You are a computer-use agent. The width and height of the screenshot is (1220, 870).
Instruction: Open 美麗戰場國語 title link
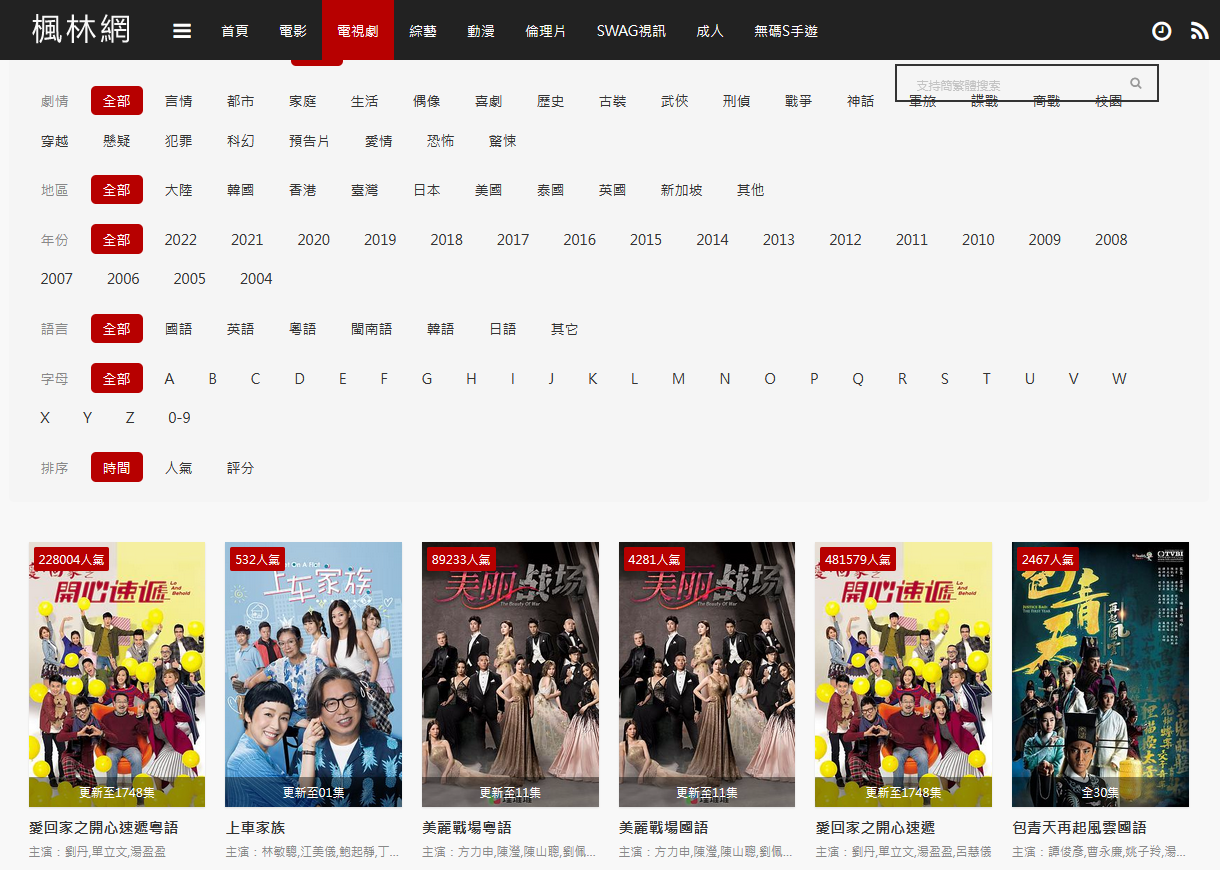(x=664, y=828)
